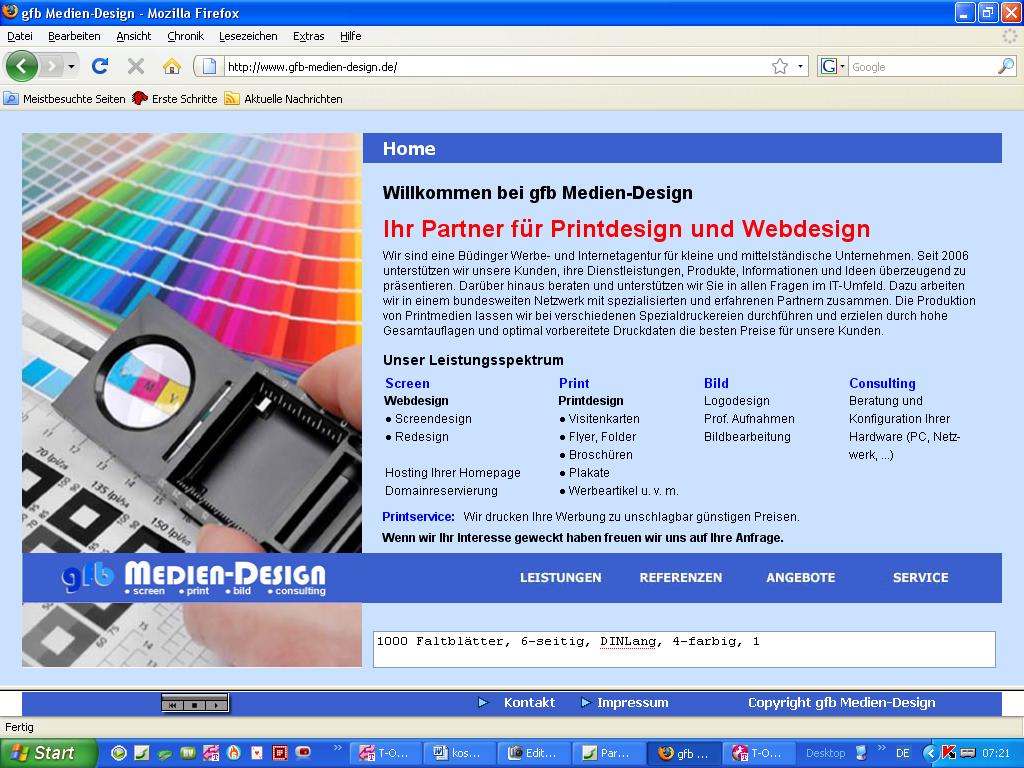1024x768 pixels.
Task: Switch to the 'Par...' taskbar window
Action: (x=607, y=754)
